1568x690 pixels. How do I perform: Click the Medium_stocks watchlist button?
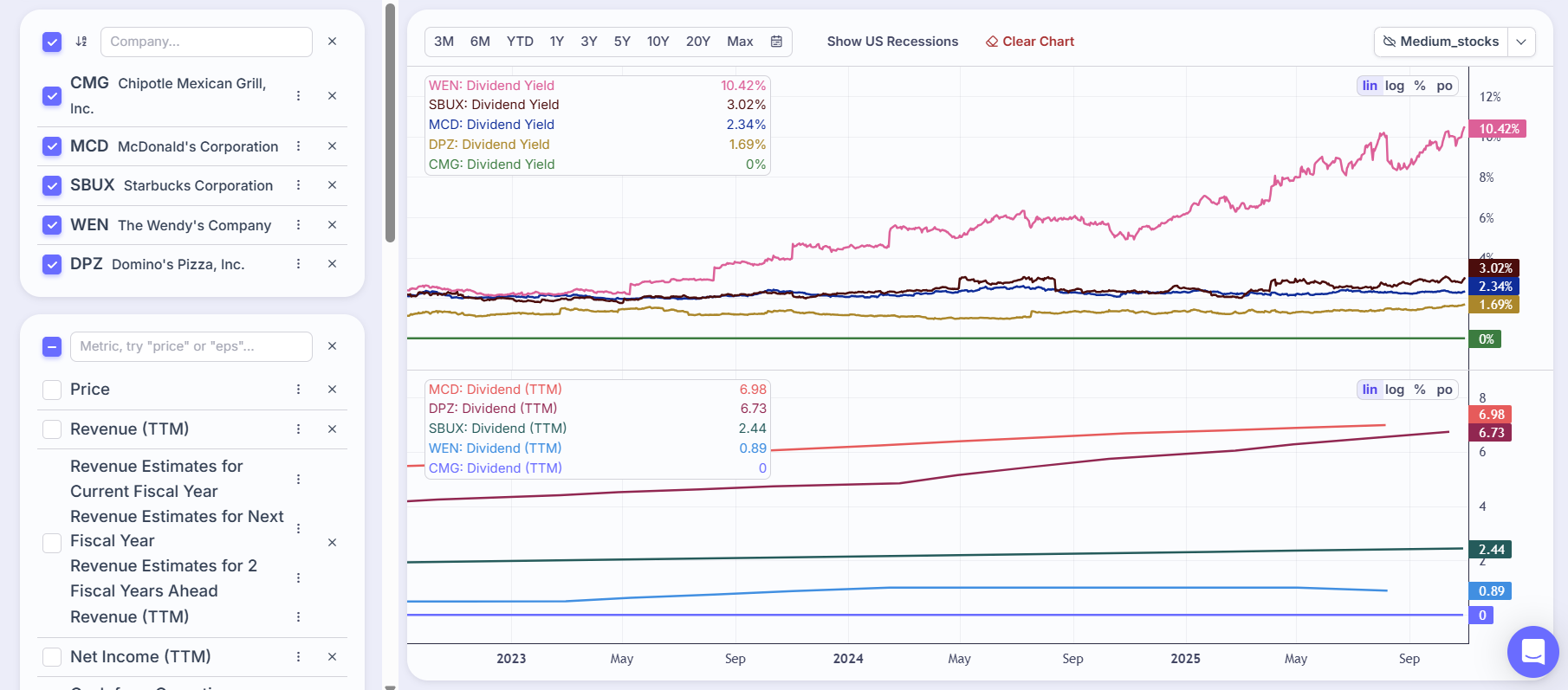(1442, 42)
